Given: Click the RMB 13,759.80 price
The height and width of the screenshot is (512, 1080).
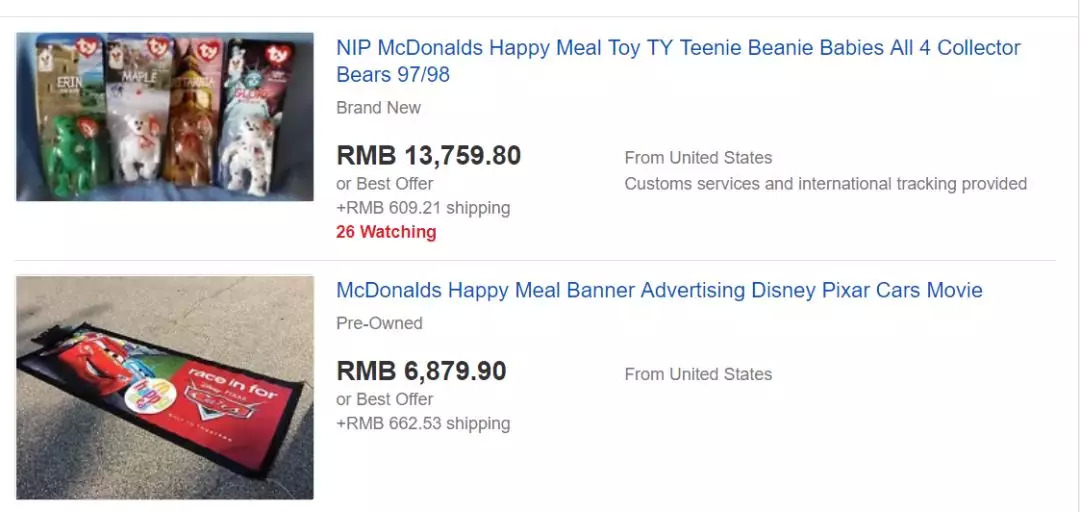Looking at the screenshot, I should click(x=428, y=156).
